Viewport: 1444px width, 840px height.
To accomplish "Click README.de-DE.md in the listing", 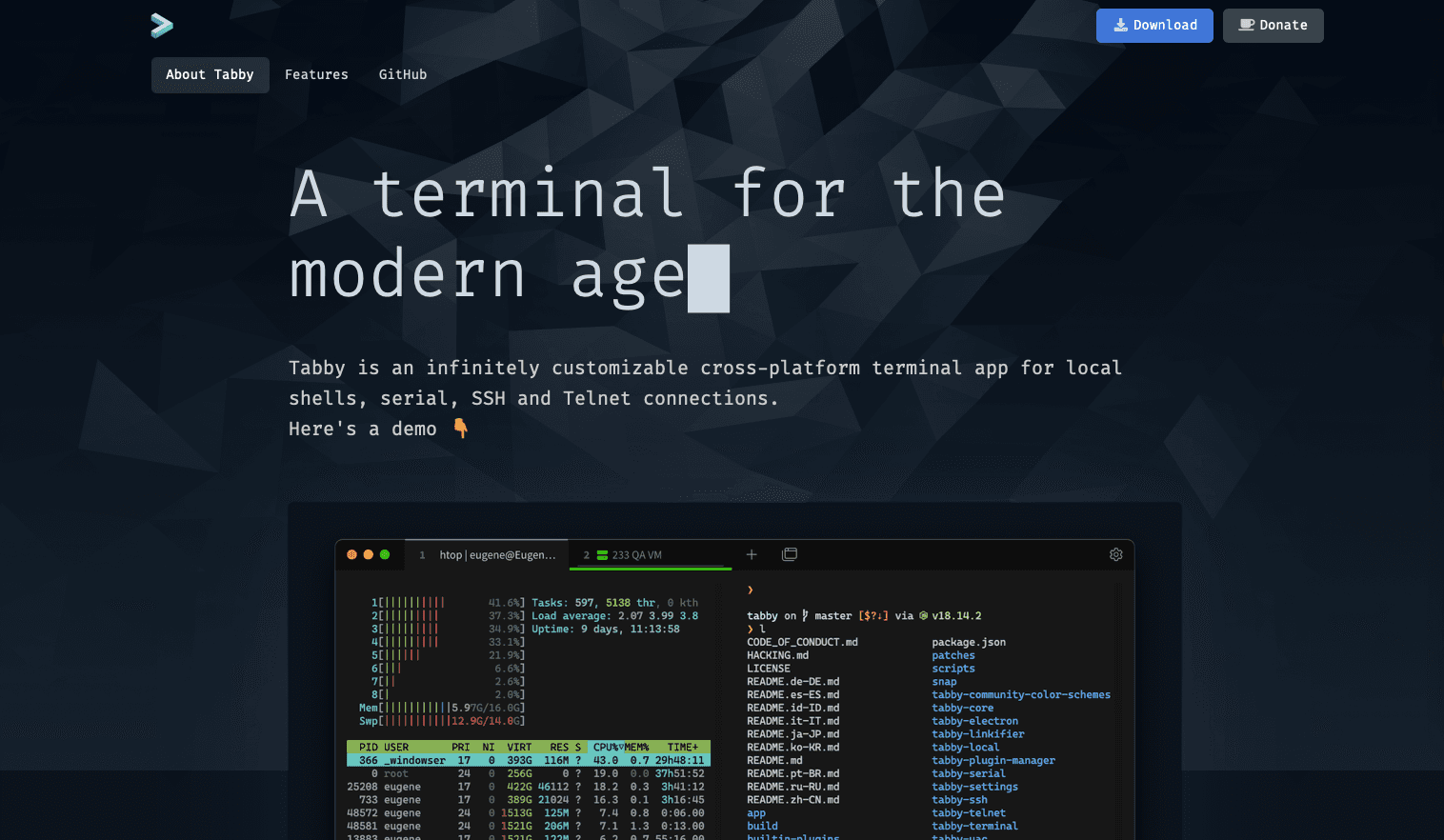I will point(793,682).
